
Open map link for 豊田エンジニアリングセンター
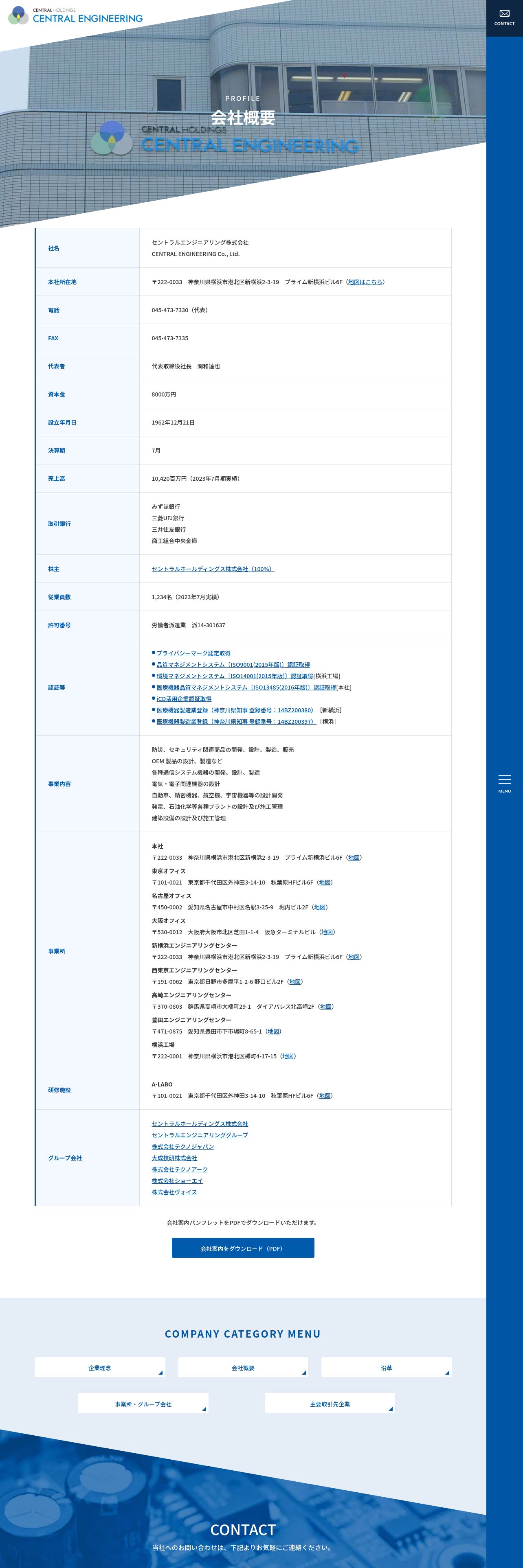coord(273,1031)
